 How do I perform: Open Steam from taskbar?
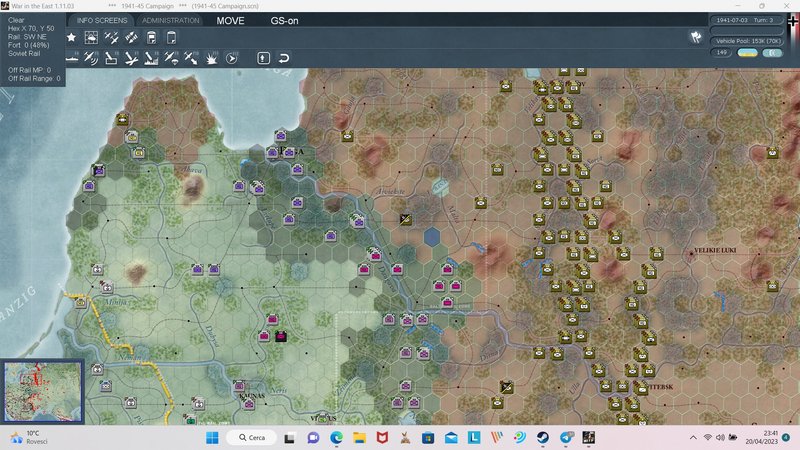point(542,437)
